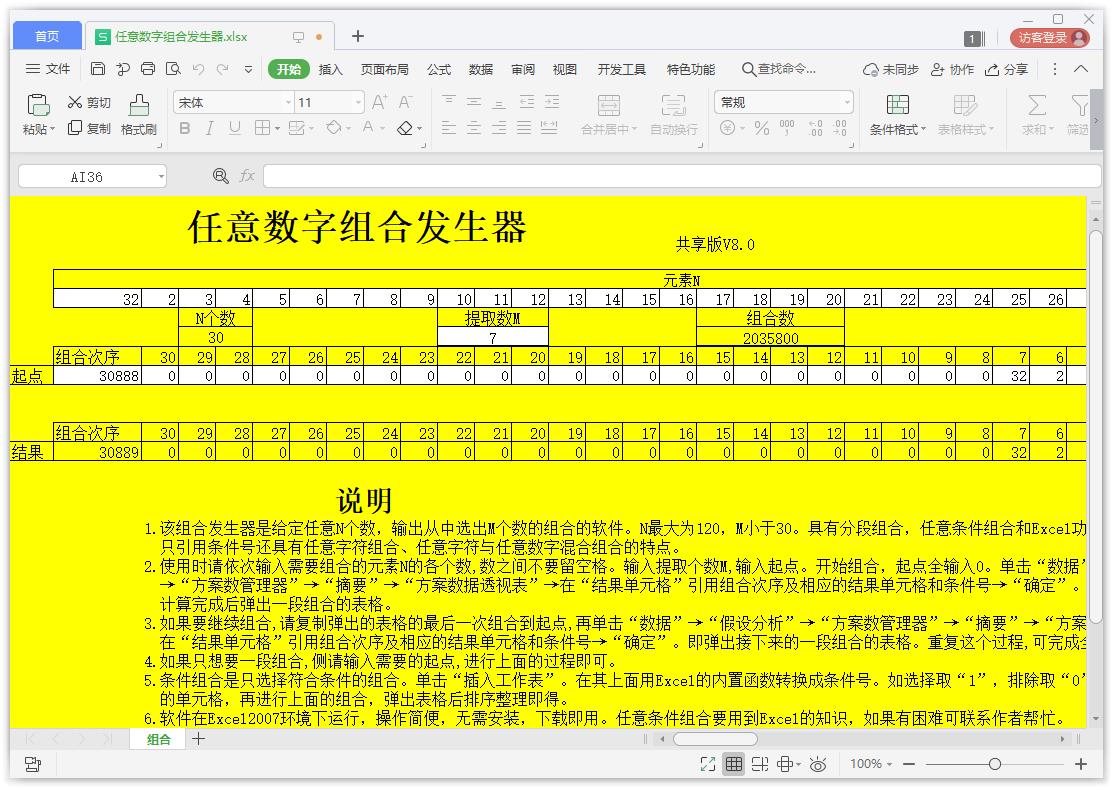The width and height of the screenshot is (1113, 788).
Task: Click the 分享 (Share) button
Action: coord(1007,69)
